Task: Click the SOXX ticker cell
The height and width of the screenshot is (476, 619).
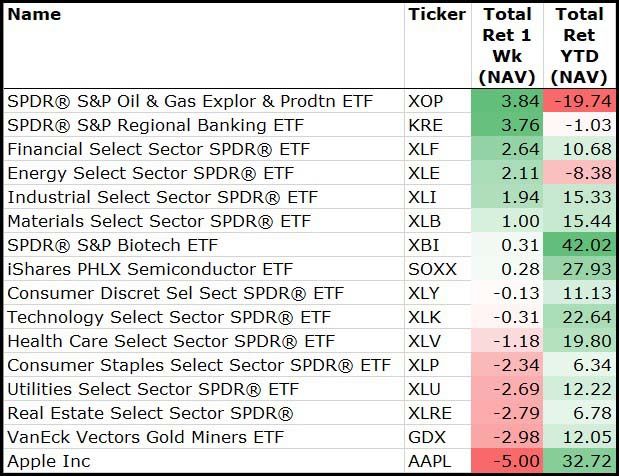Action: tap(432, 270)
